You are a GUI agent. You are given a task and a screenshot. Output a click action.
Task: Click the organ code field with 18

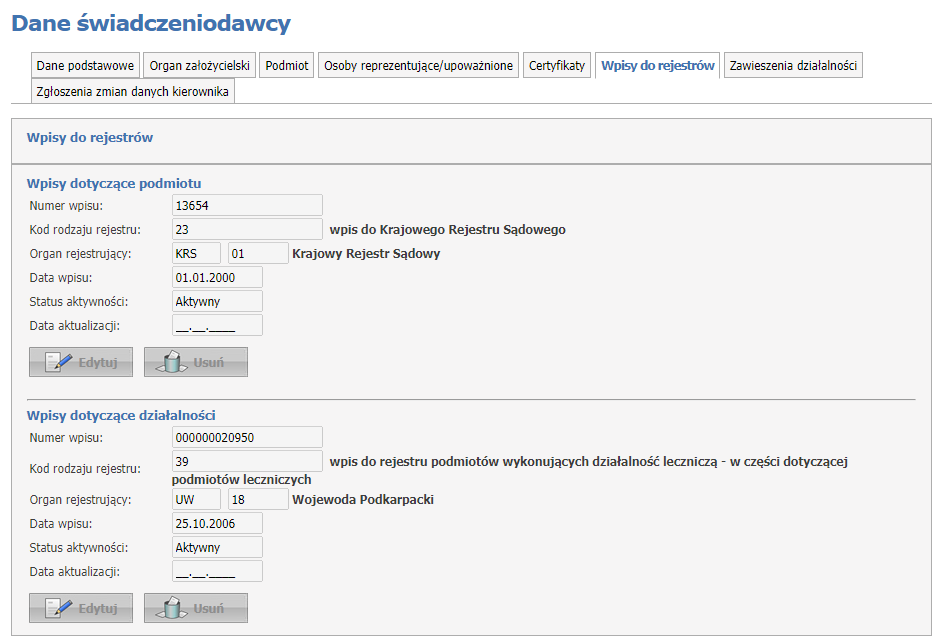click(x=257, y=499)
